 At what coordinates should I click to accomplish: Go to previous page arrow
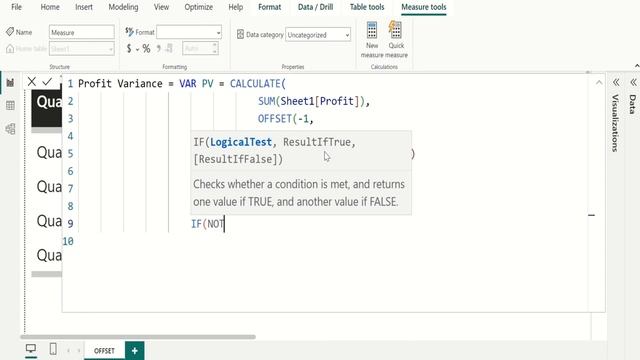[x=68, y=351]
